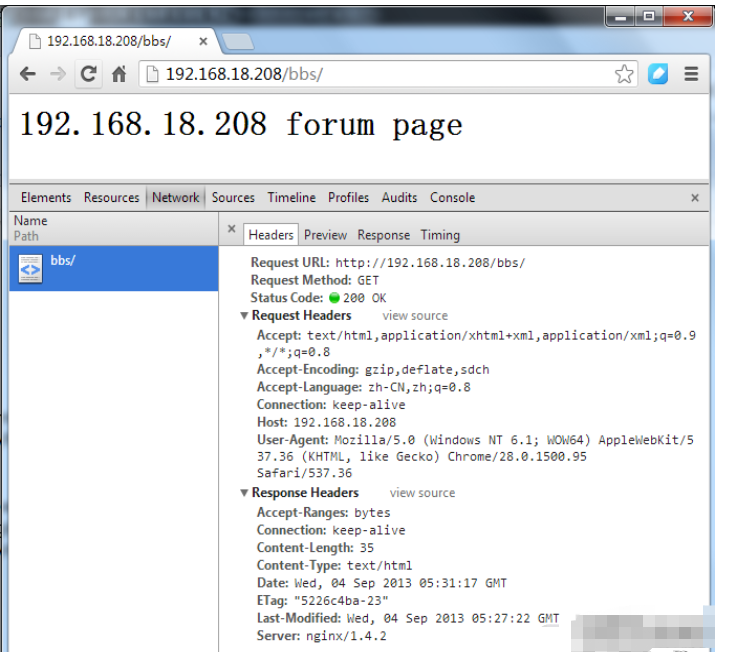The height and width of the screenshot is (652, 750).
Task: Select the Network panel tab
Action: (176, 198)
